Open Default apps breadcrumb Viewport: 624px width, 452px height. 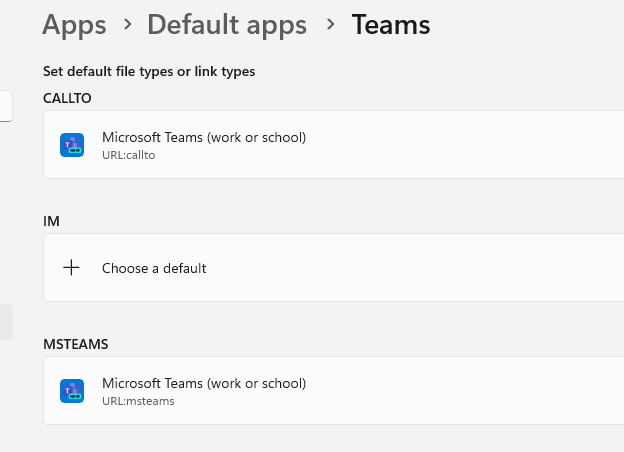(x=227, y=25)
